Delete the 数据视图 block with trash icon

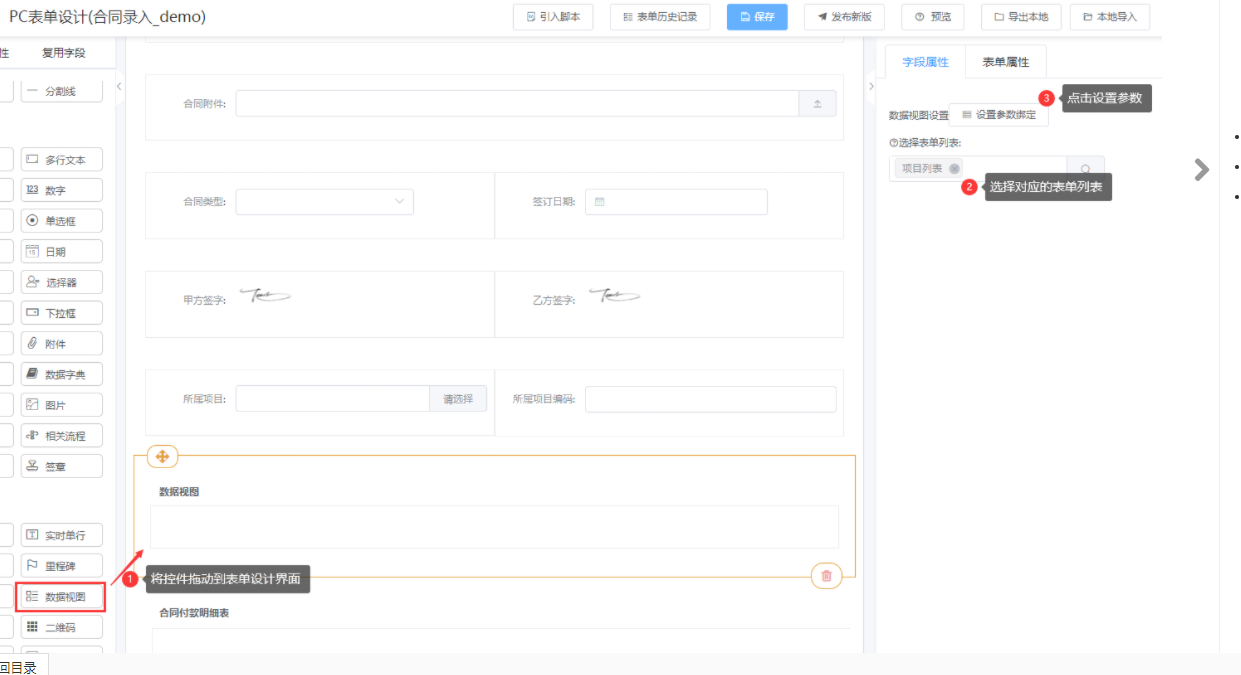[x=826, y=576]
